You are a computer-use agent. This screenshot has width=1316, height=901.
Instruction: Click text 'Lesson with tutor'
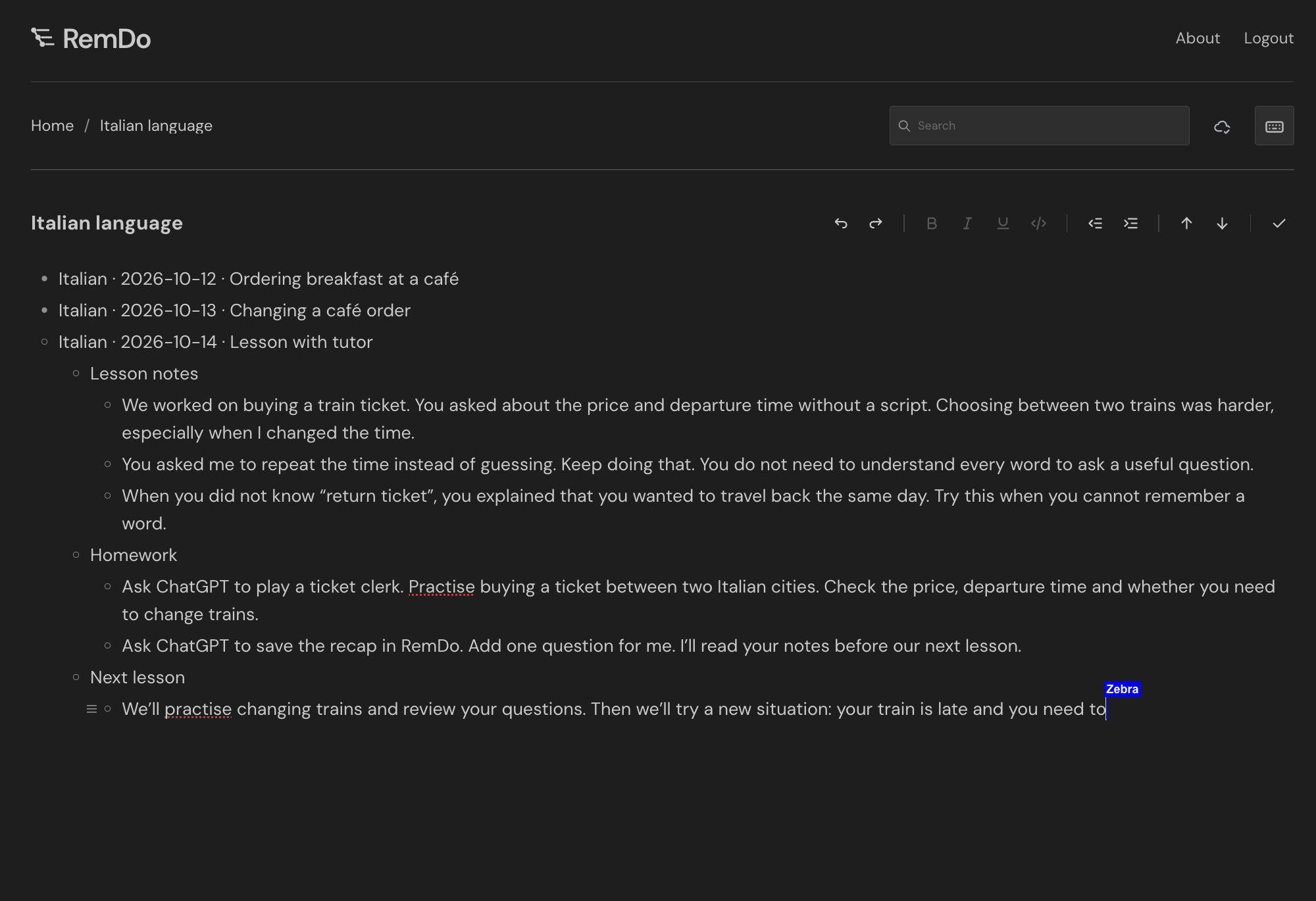pyautogui.click(x=301, y=342)
